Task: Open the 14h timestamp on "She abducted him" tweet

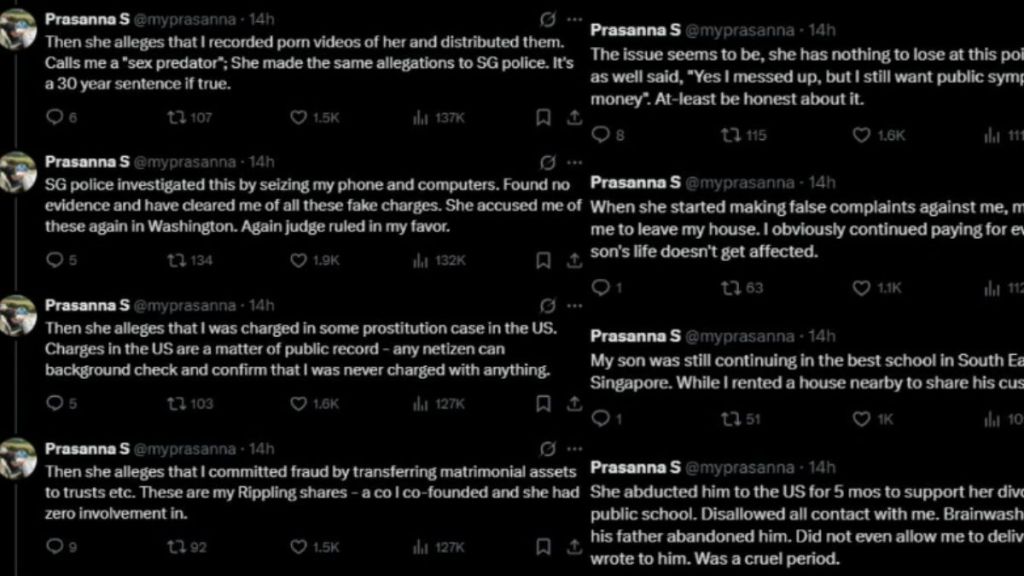Action: click(x=821, y=467)
